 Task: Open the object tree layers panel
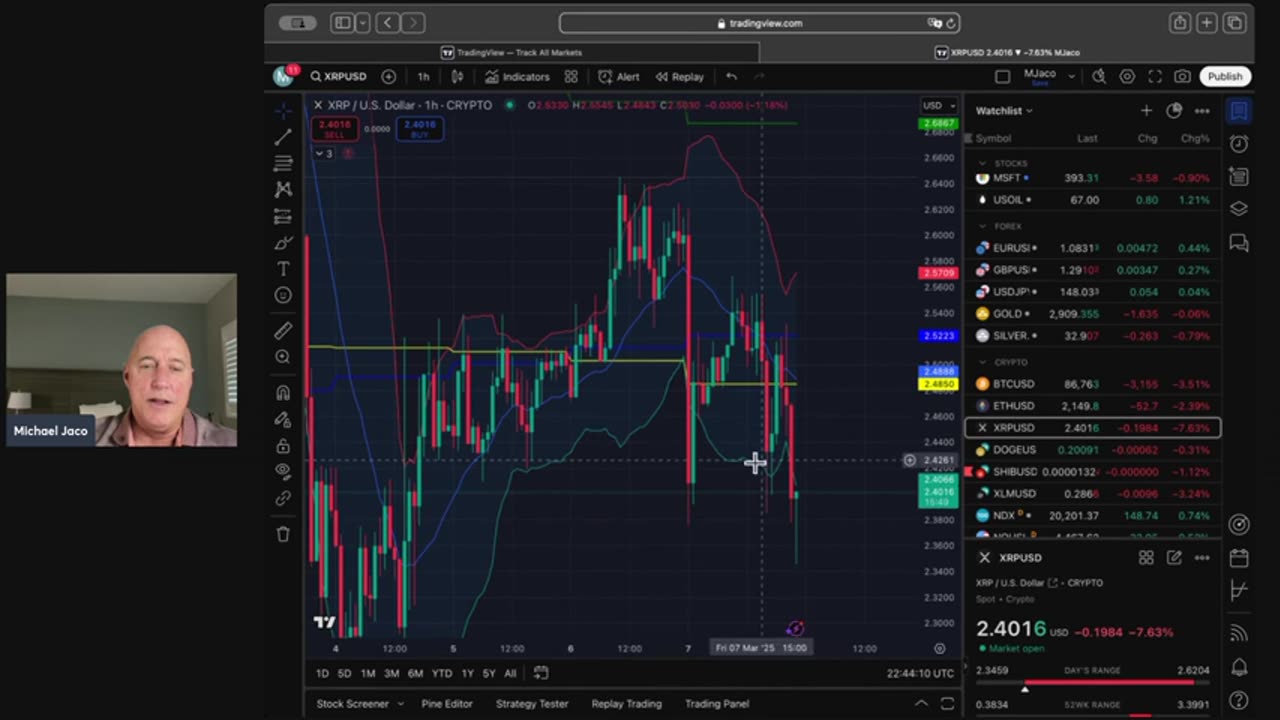point(1239,209)
